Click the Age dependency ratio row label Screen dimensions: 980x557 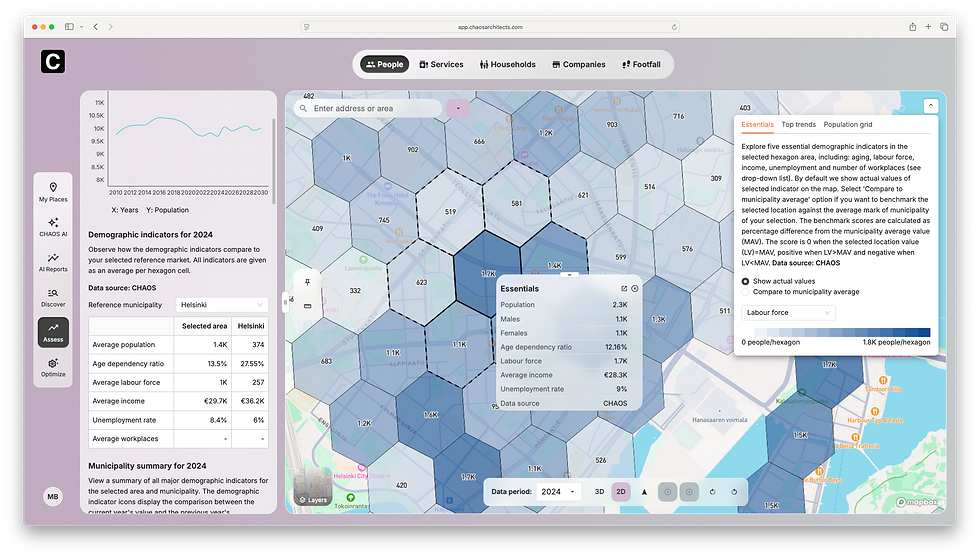tap(128, 364)
